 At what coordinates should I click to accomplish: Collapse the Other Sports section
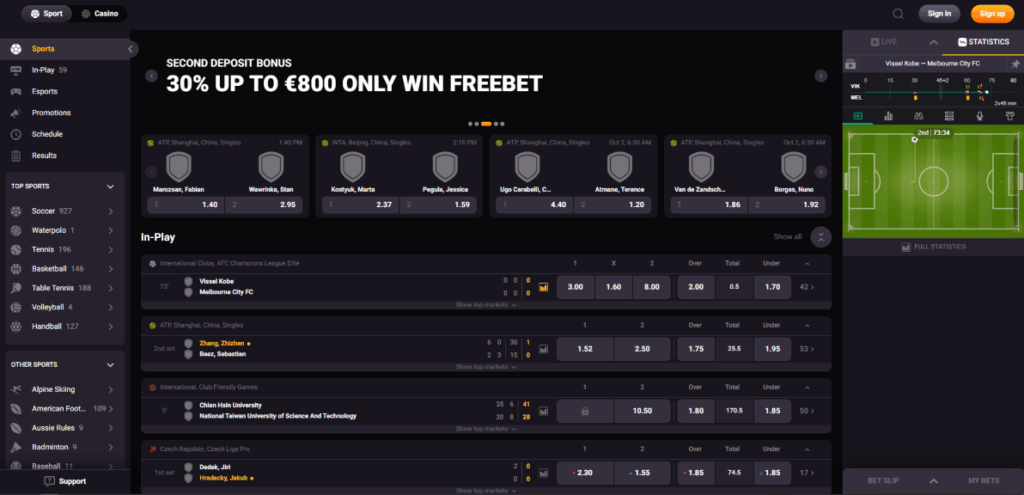point(111,364)
